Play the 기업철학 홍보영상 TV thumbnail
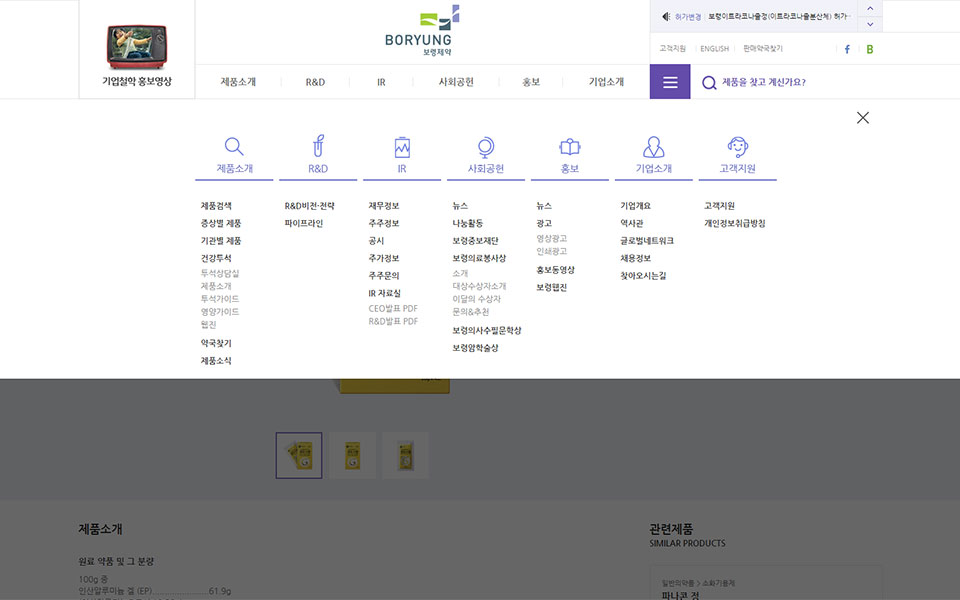The width and height of the screenshot is (960, 600). point(137,46)
